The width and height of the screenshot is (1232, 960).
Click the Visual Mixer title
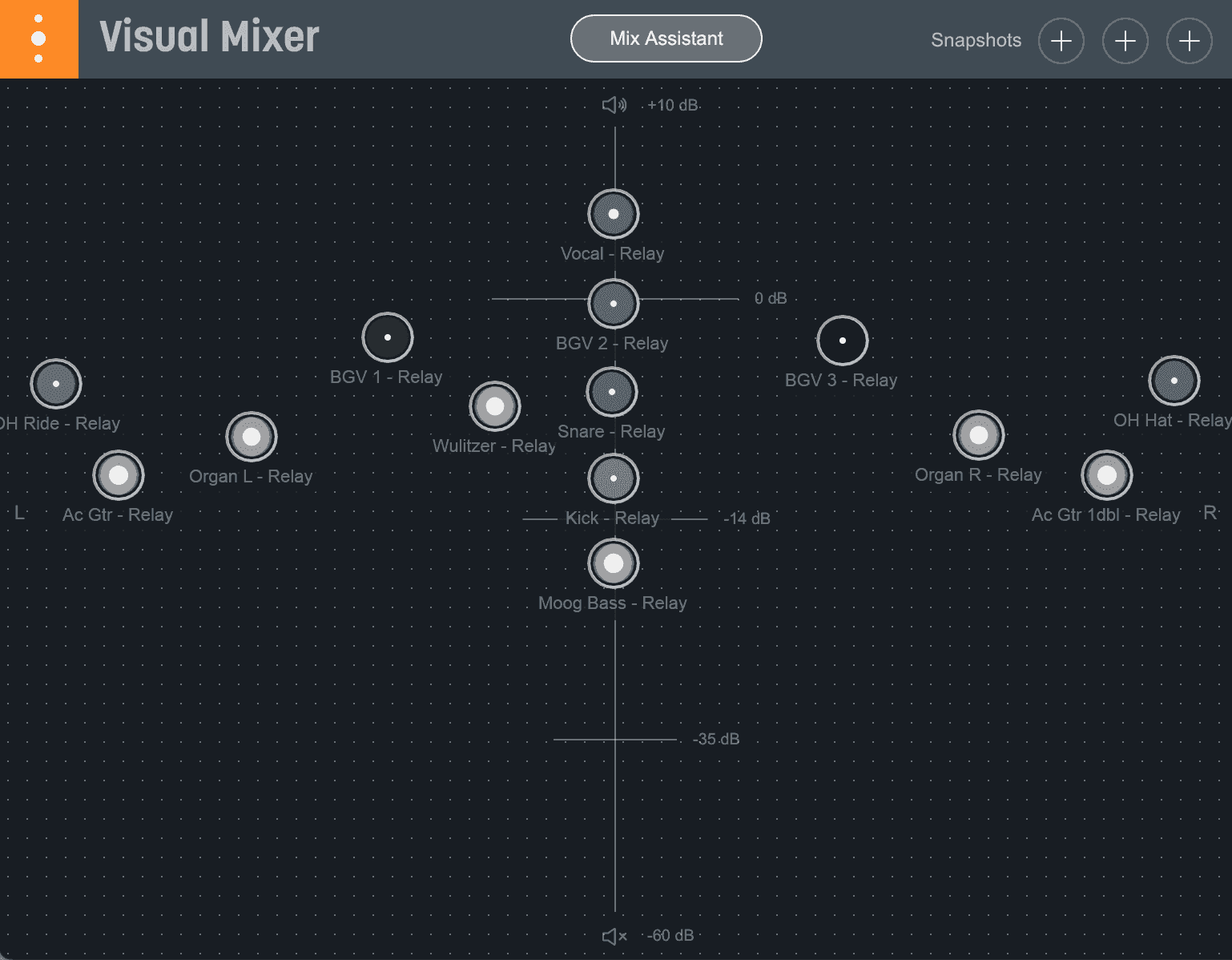pos(209,37)
